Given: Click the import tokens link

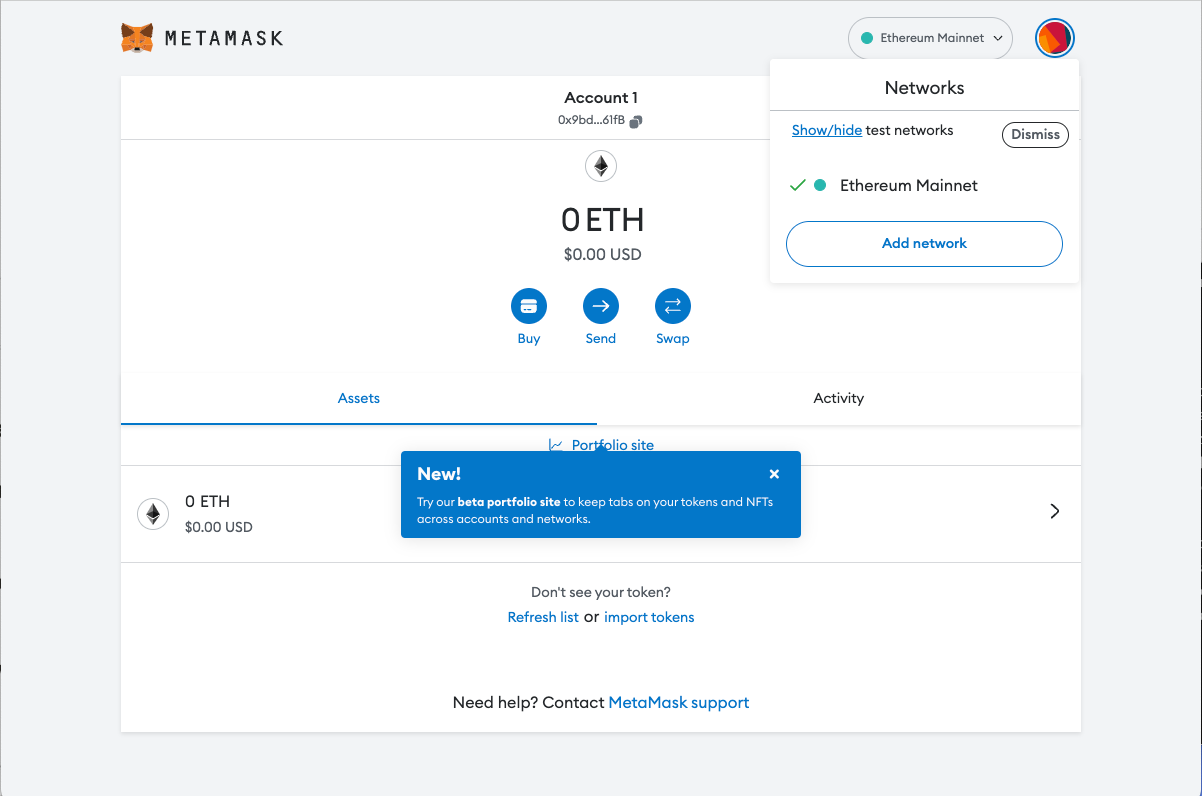Looking at the screenshot, I should point(649,617).
